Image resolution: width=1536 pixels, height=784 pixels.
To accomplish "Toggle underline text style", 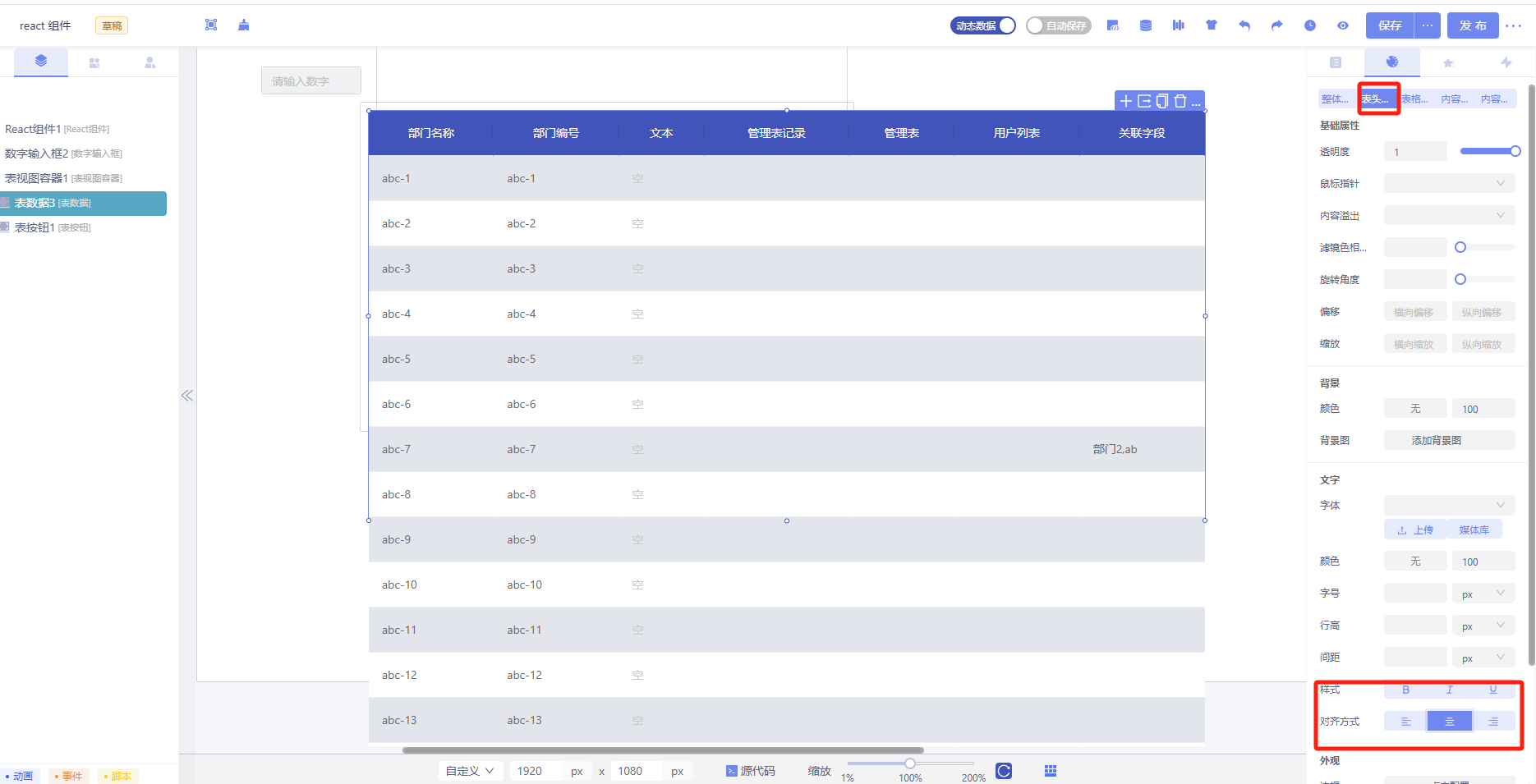I will point(1493,690).
